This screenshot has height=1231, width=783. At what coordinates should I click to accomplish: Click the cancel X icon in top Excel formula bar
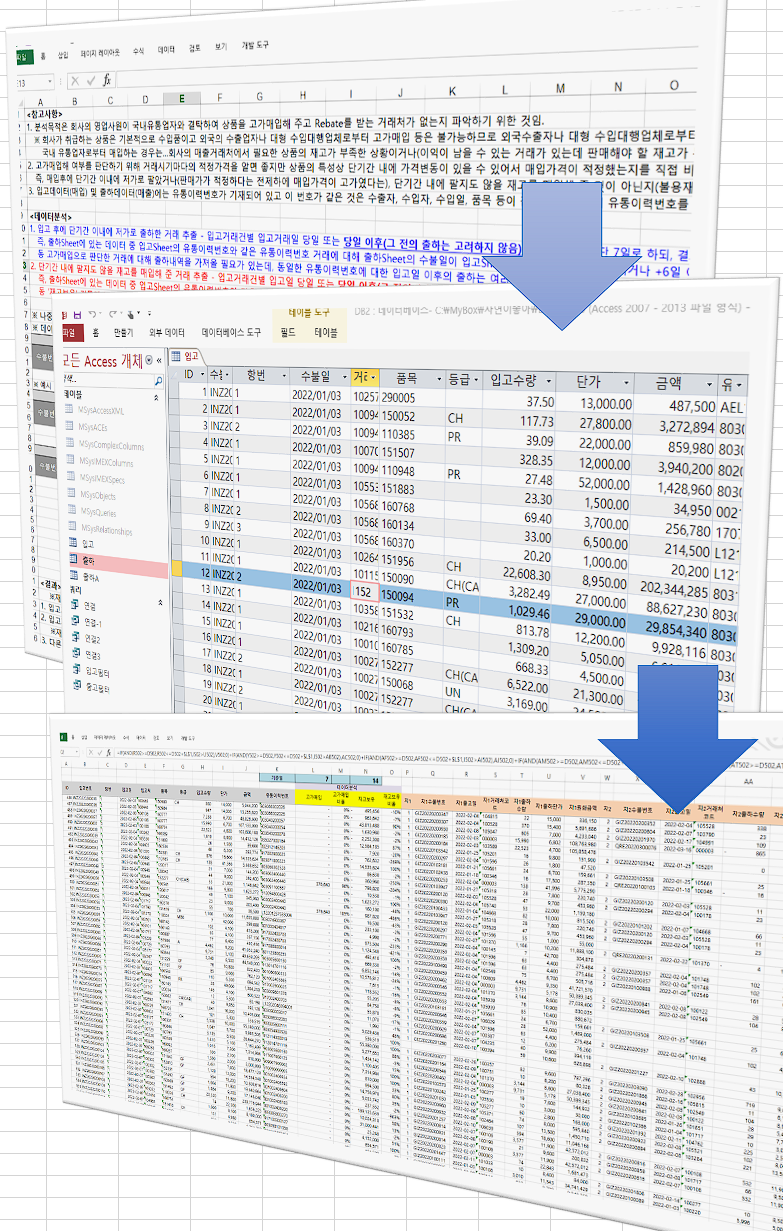(74, 80)
